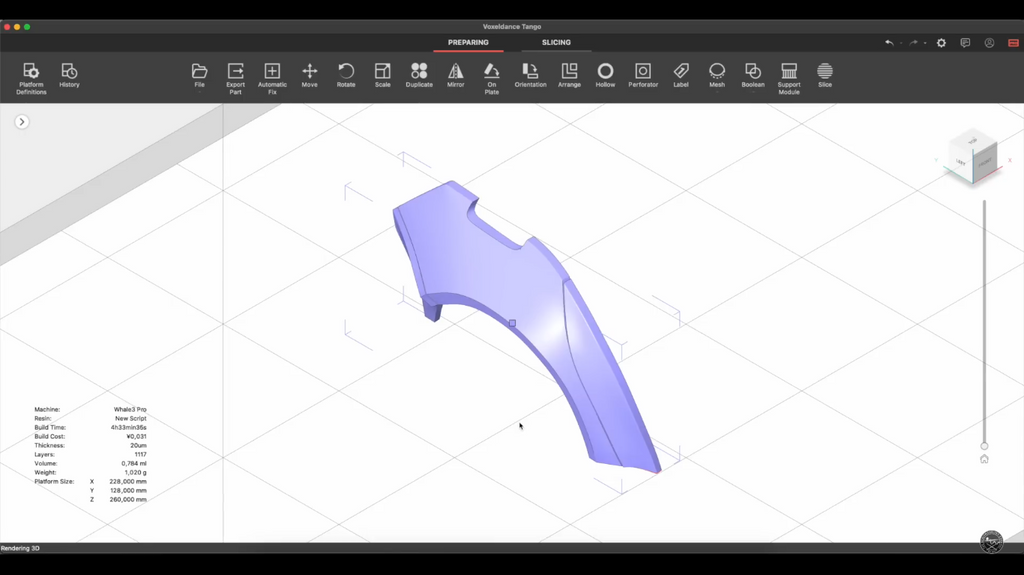Viewport: 1024px width, 575px height.
Task: Click the LEFT face of view cube
Action: pos(961,161)
